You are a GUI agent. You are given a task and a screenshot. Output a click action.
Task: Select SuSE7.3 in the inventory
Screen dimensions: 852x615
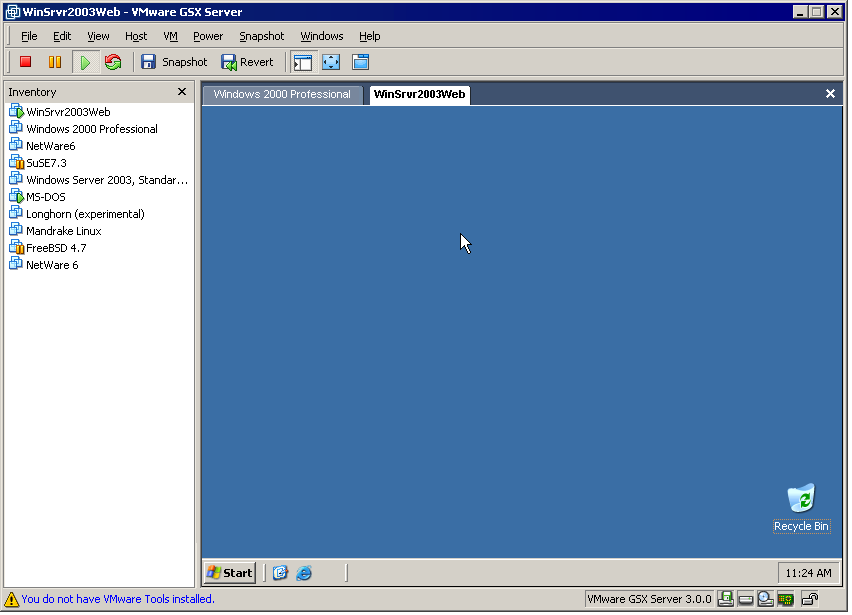46,163
